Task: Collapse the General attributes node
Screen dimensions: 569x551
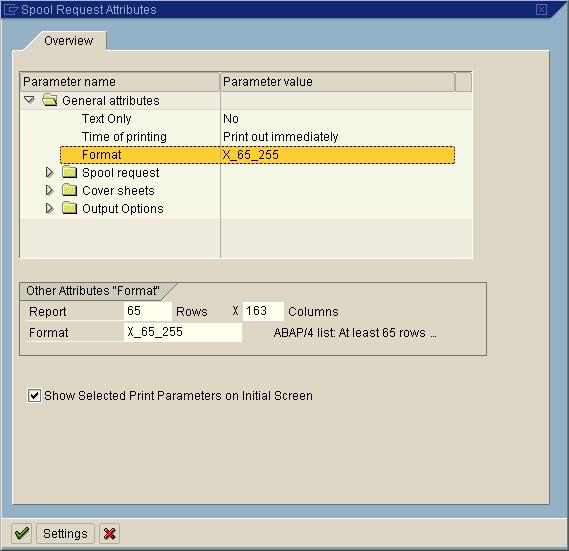Action: click(x=29, y=99)
